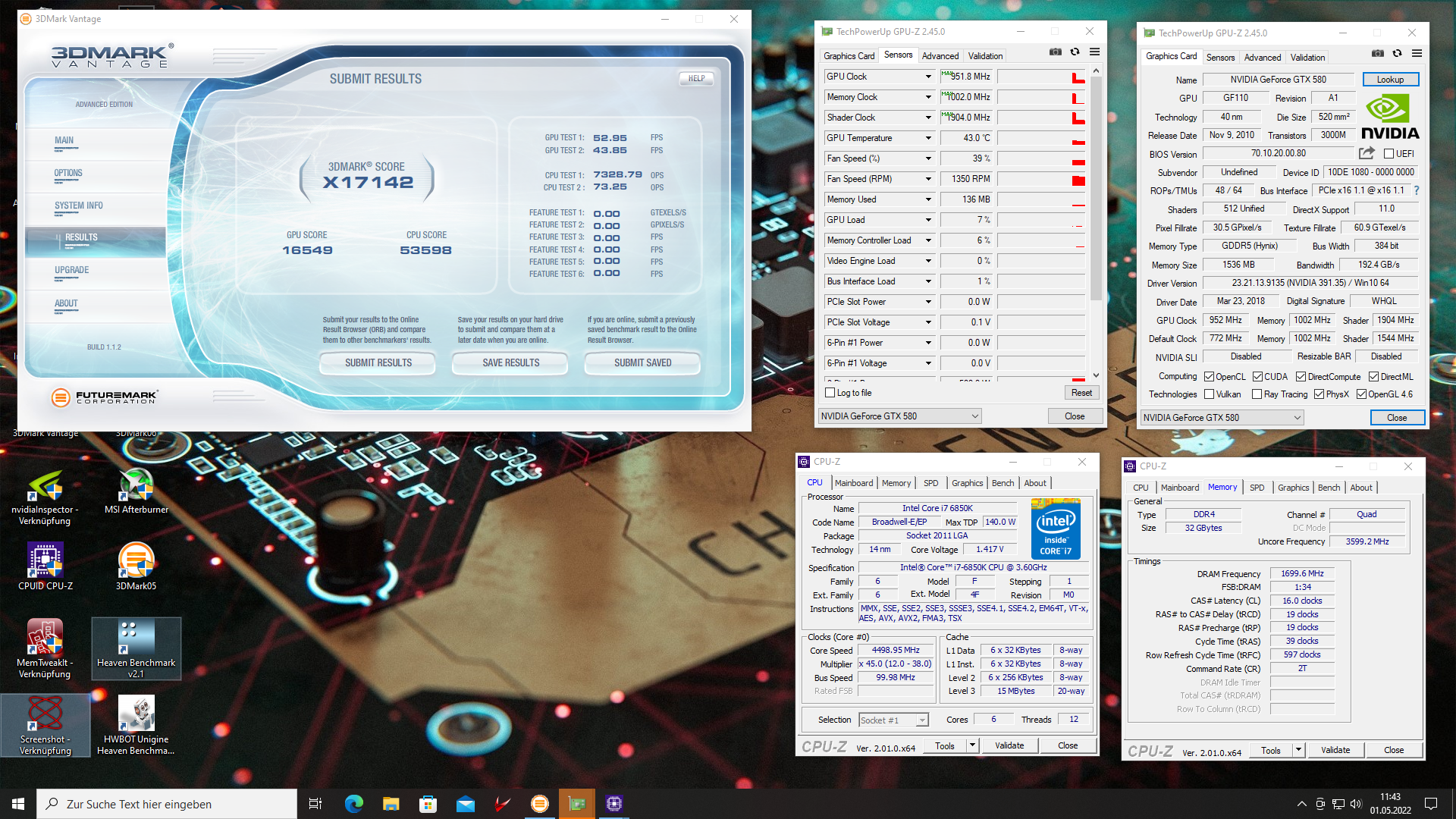1456x819 pixels.
Task: Enable Log to file checkbox
Action: pyautogui.click(x=830, y=393)
